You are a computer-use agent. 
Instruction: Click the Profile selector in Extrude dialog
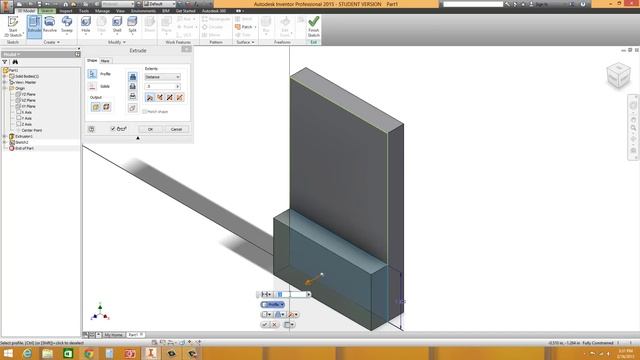[x=92, y=74]
